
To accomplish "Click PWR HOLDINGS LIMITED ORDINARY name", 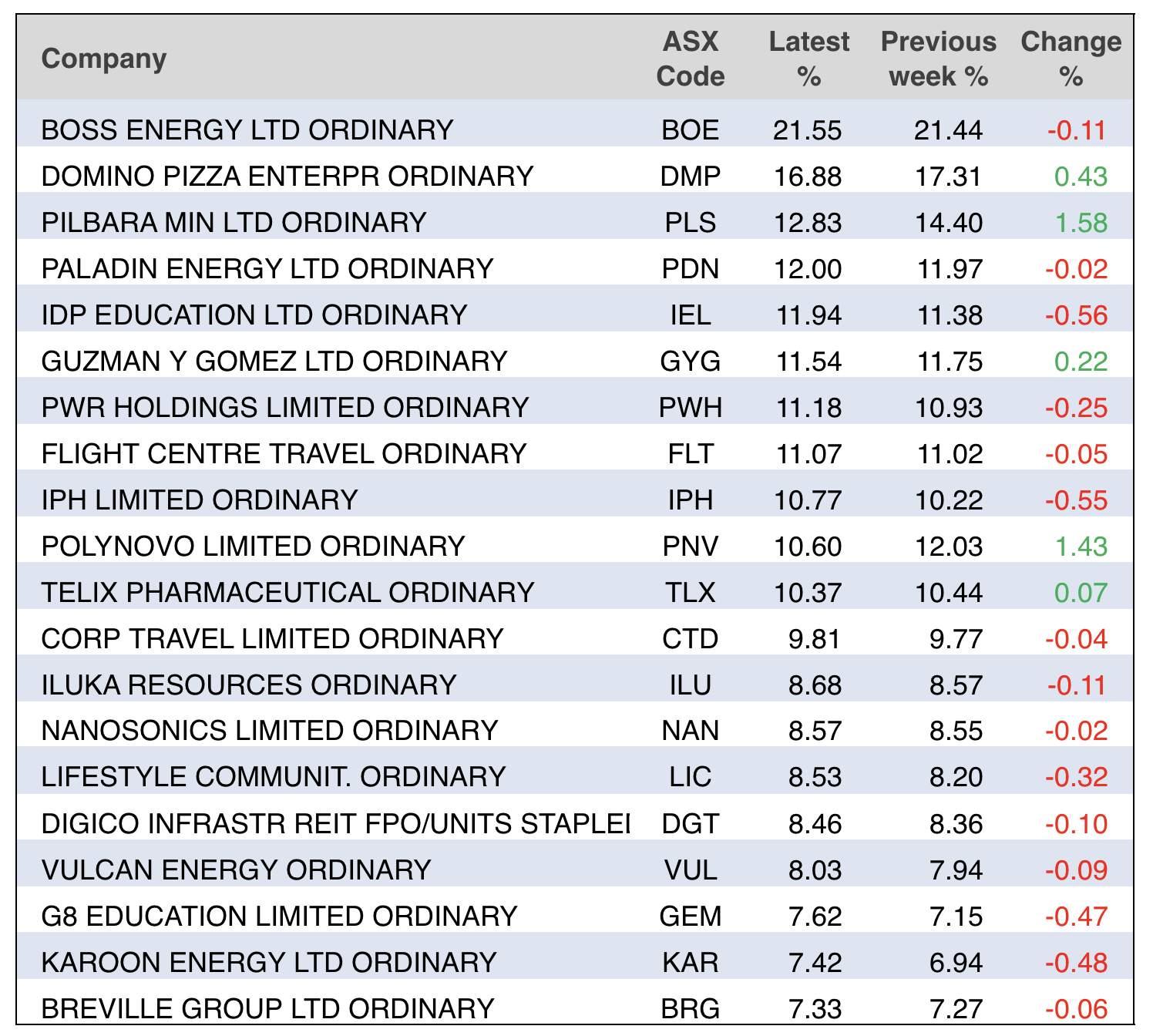I will pos(285,408).
